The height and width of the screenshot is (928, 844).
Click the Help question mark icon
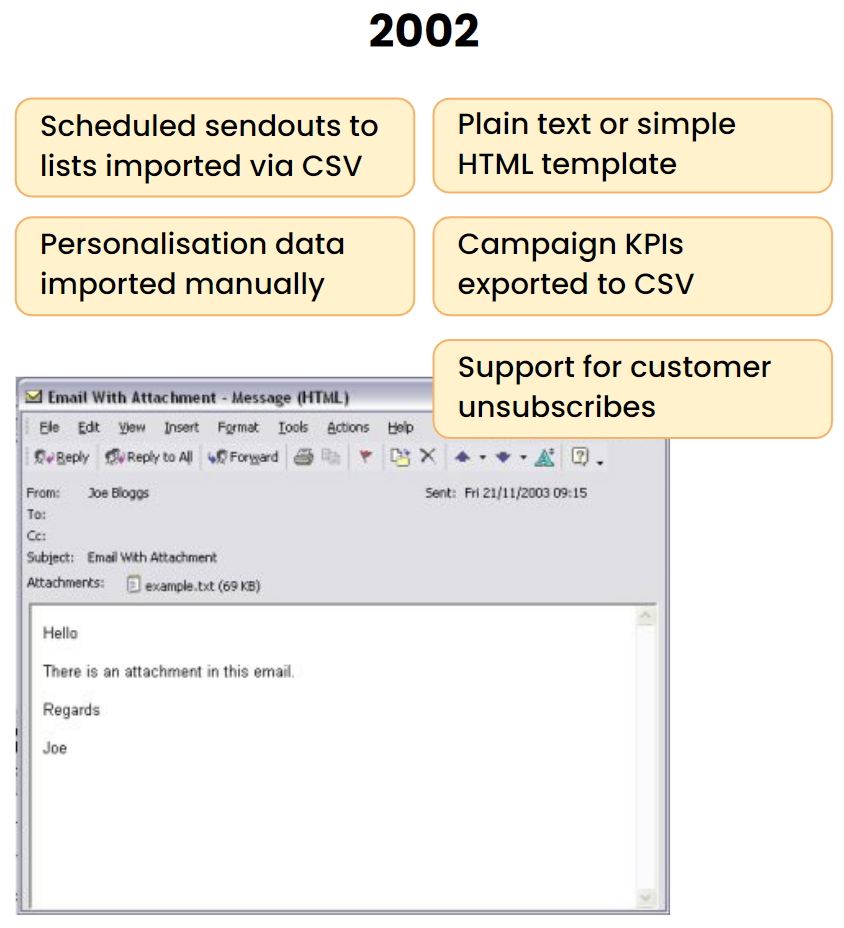coord(579,456)
